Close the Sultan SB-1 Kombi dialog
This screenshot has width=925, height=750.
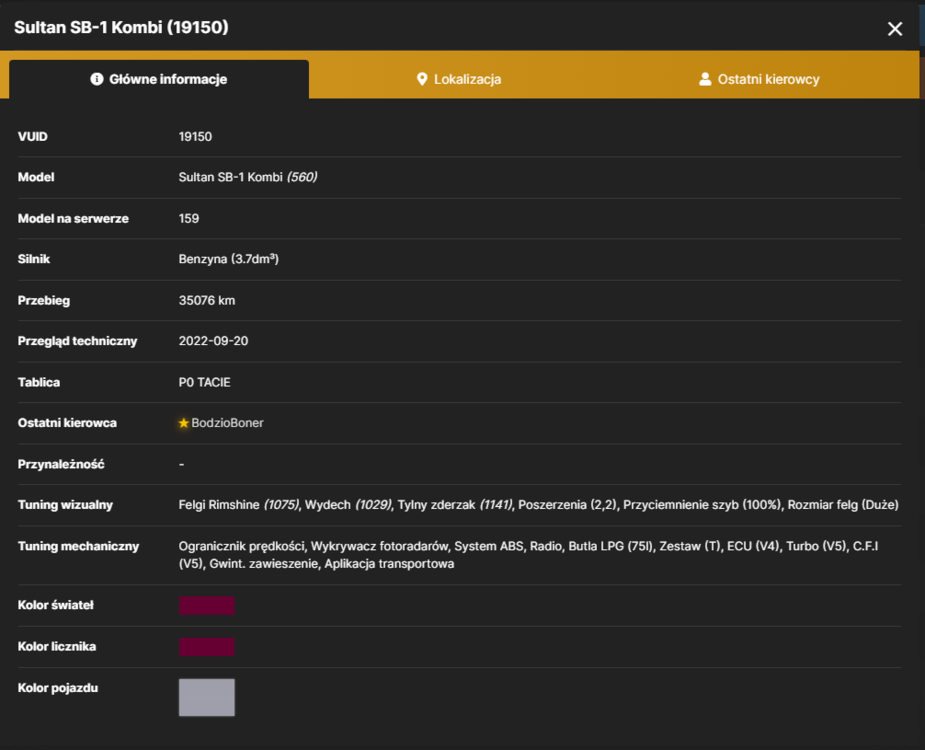point(894,28)
